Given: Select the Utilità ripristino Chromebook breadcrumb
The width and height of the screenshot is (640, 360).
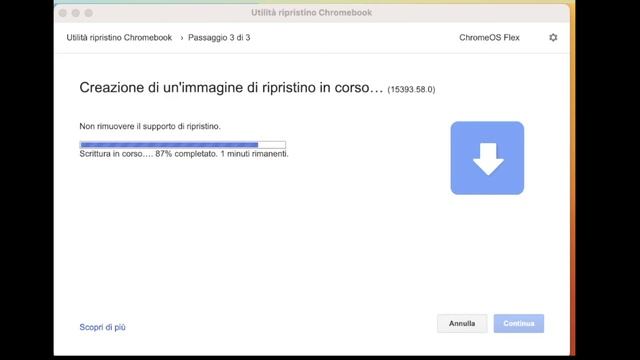Looking at the screenshot, I should click(119, 38).
